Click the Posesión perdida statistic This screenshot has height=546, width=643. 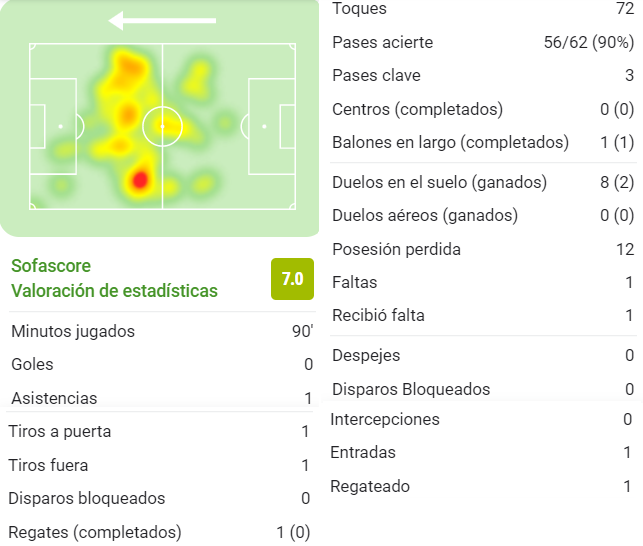tap(483, 249)
